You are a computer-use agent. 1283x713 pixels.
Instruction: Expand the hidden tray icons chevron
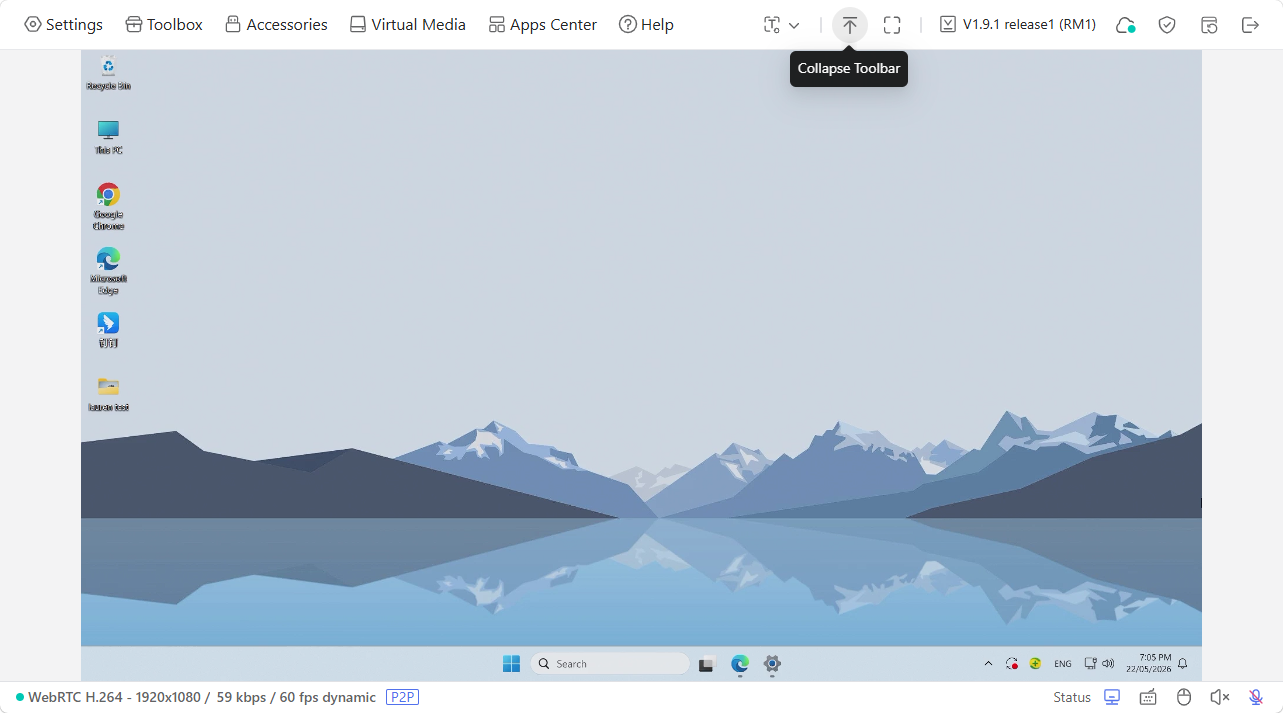(989, 664)
